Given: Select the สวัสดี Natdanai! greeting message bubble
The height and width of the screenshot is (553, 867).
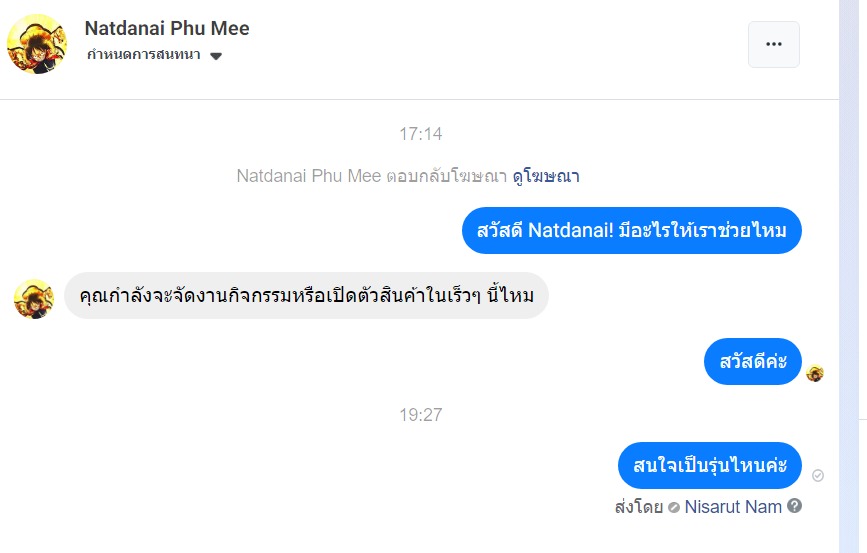Looking at the screenshot, I should (x=632, y=230).
